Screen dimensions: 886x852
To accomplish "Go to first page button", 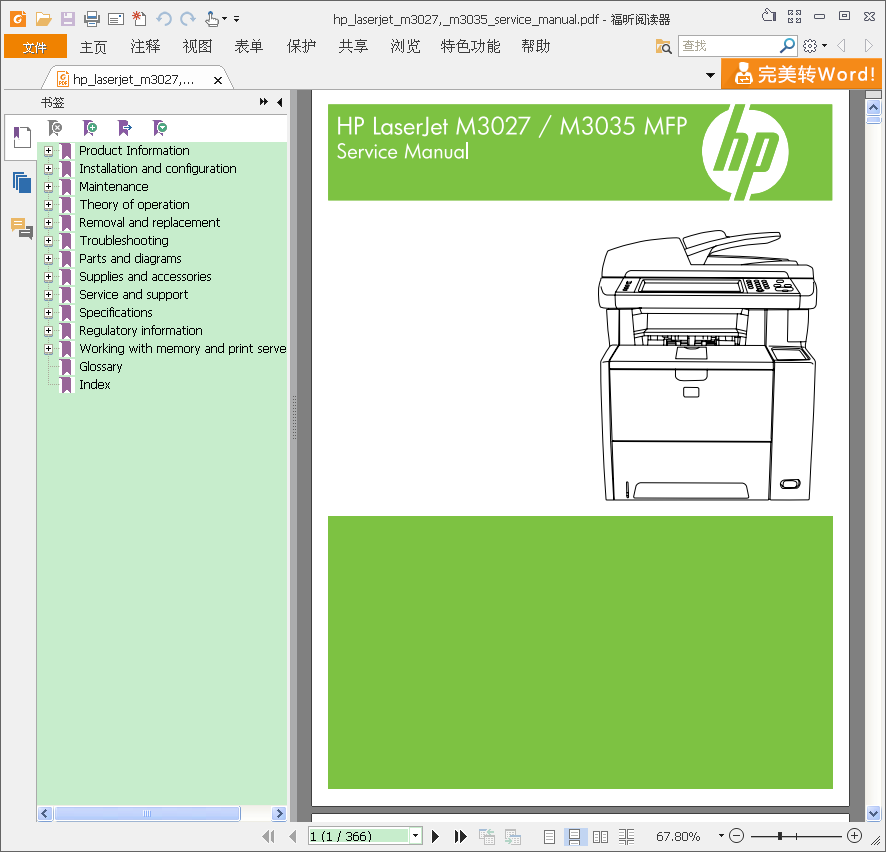I will [269, 836].
